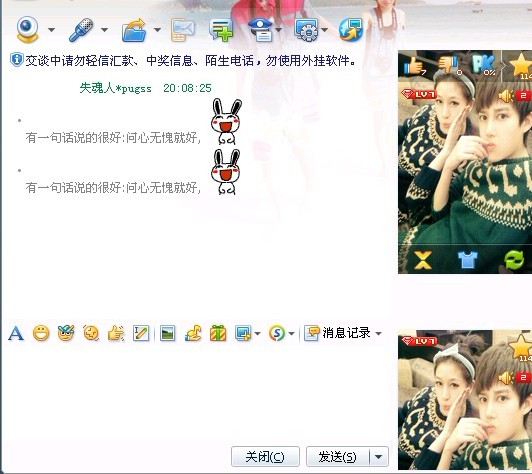Open Sogou search S icon
The height and width of the screenshot is (474, 532).
[277, 333]
